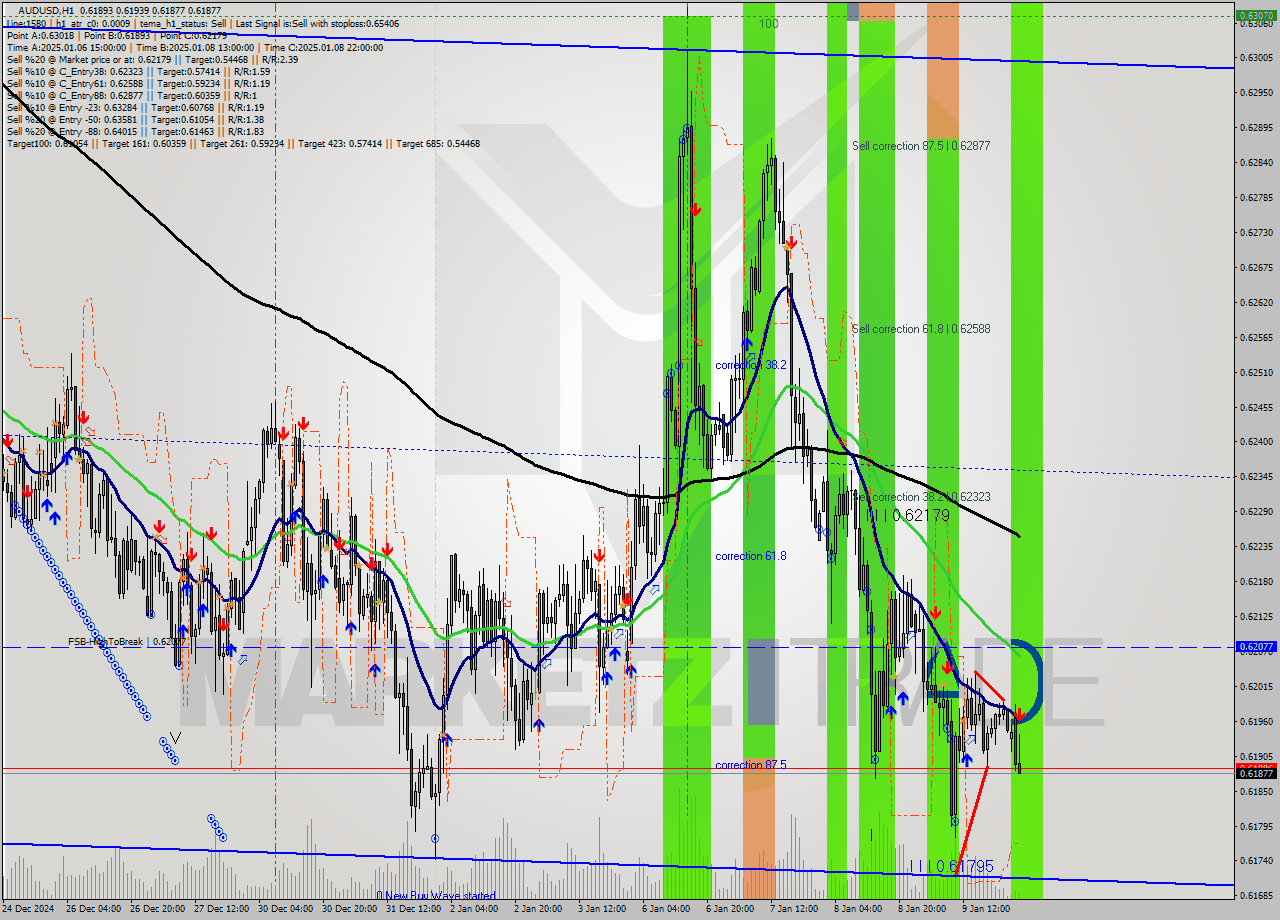Click the '2 Jan 04:00' time label
Screen dimensions: 1280x920
[x=474, y=909]
